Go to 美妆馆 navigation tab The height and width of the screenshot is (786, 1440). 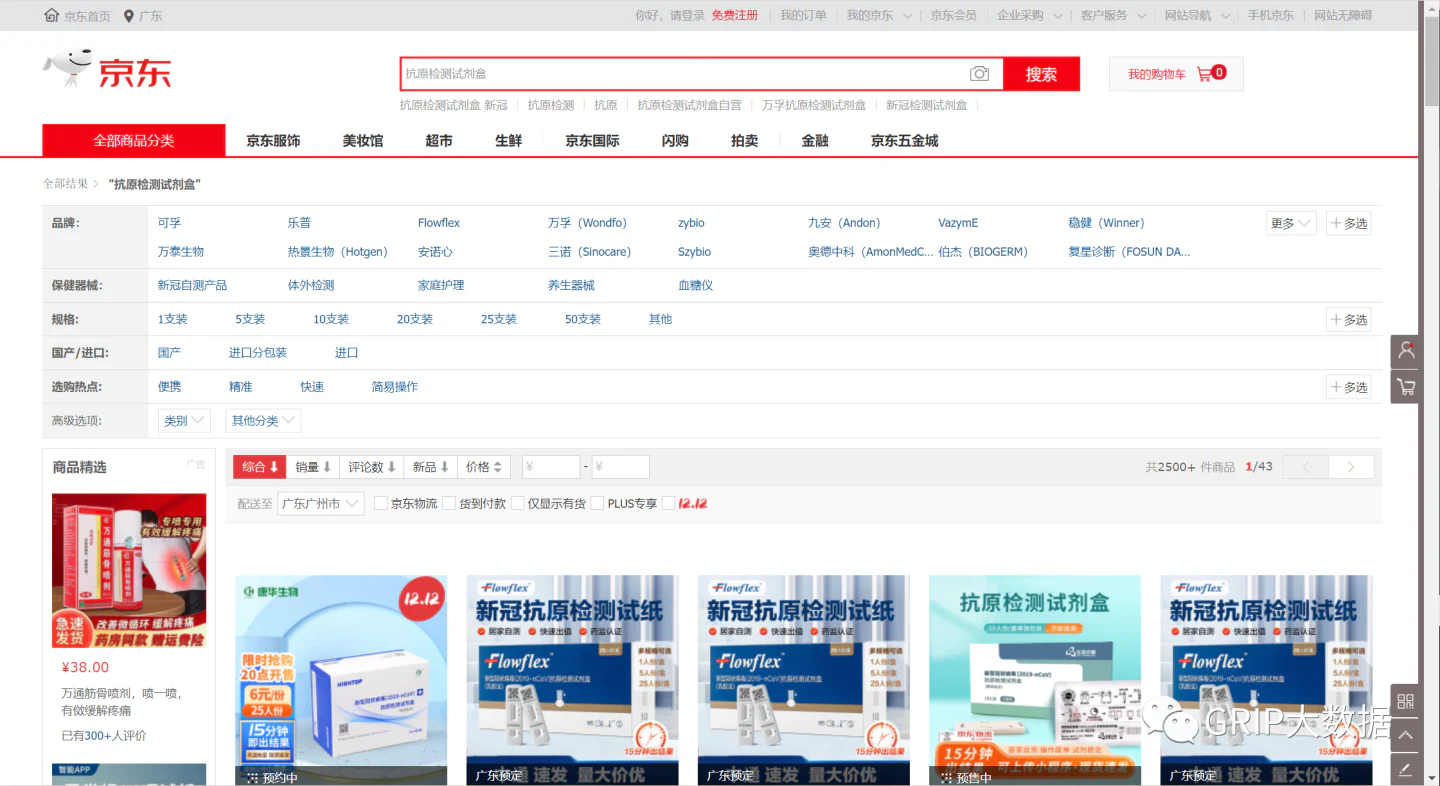(362, 141)
